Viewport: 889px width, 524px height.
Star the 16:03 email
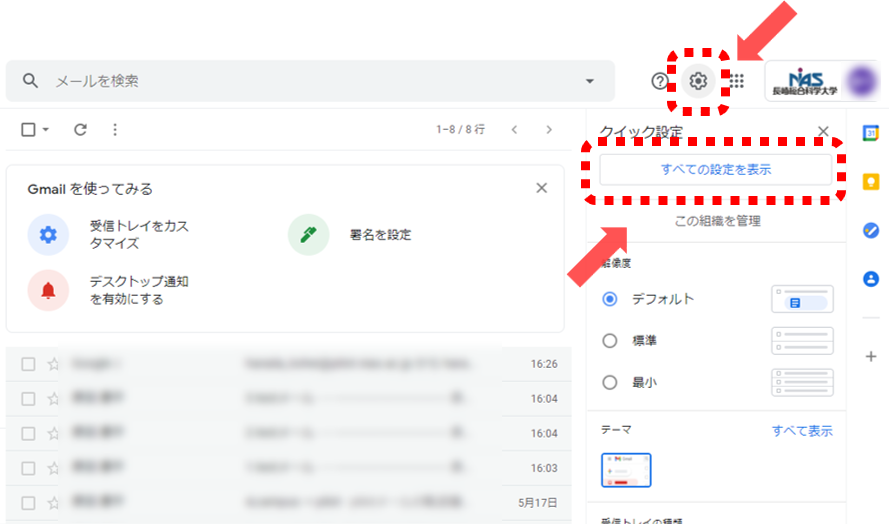pyautogui.click(x=53, y=468)
